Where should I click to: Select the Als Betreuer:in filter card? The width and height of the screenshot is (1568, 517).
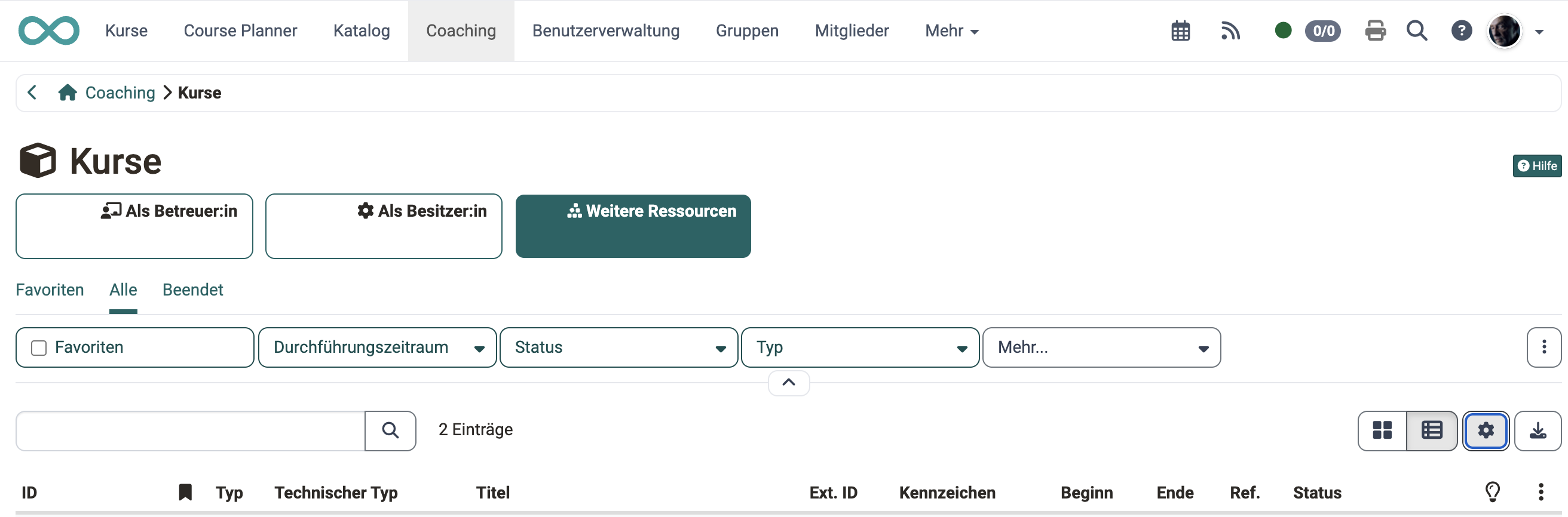click(134, 226)
